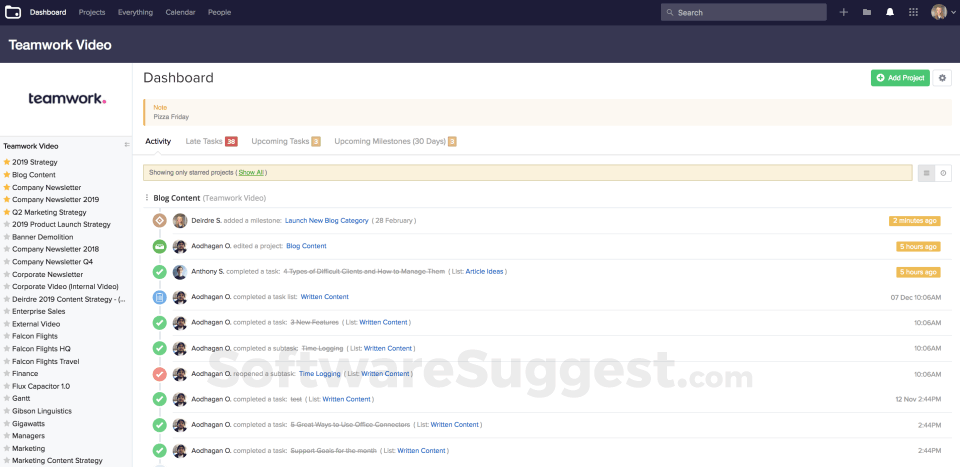This screenshot has width=960, height=467.
Task: Star the 2019 Product Launch Strategy project
Action: click(x=7, y=224)
